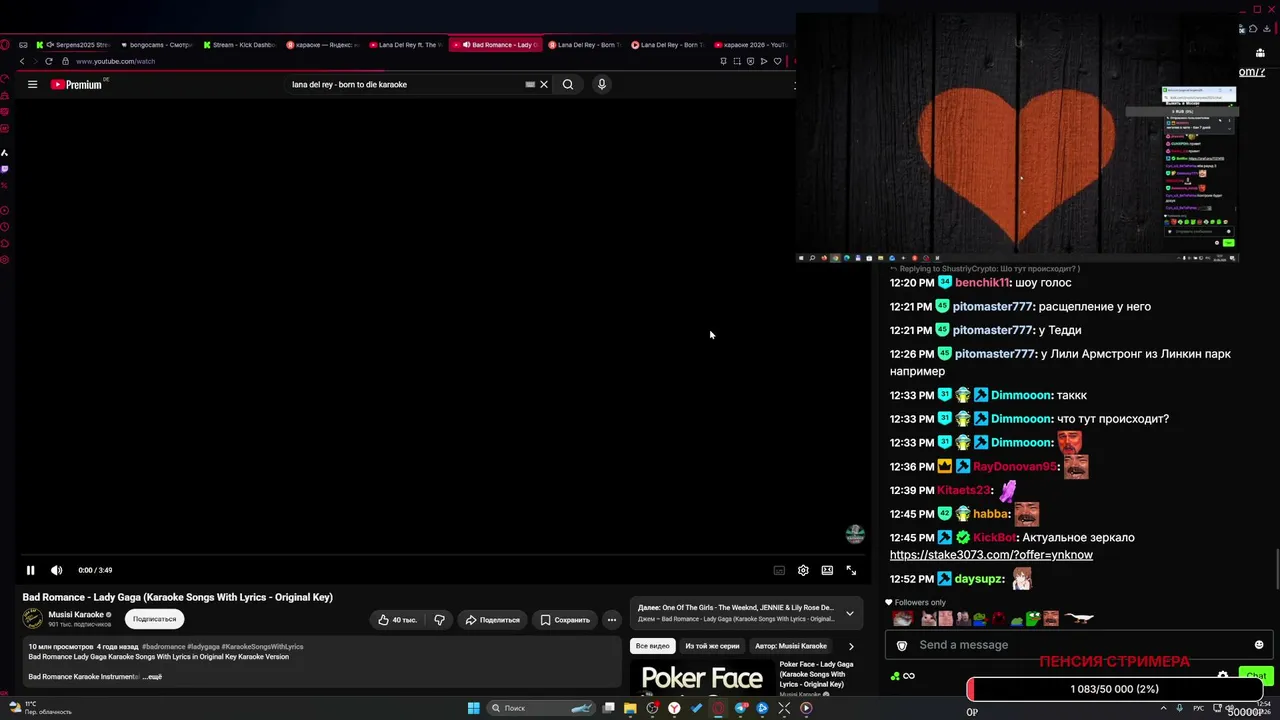This screenshot has width=1280, height=720.
Task: Submit the YouTube search with magnifier
Action: coord(568,85)
